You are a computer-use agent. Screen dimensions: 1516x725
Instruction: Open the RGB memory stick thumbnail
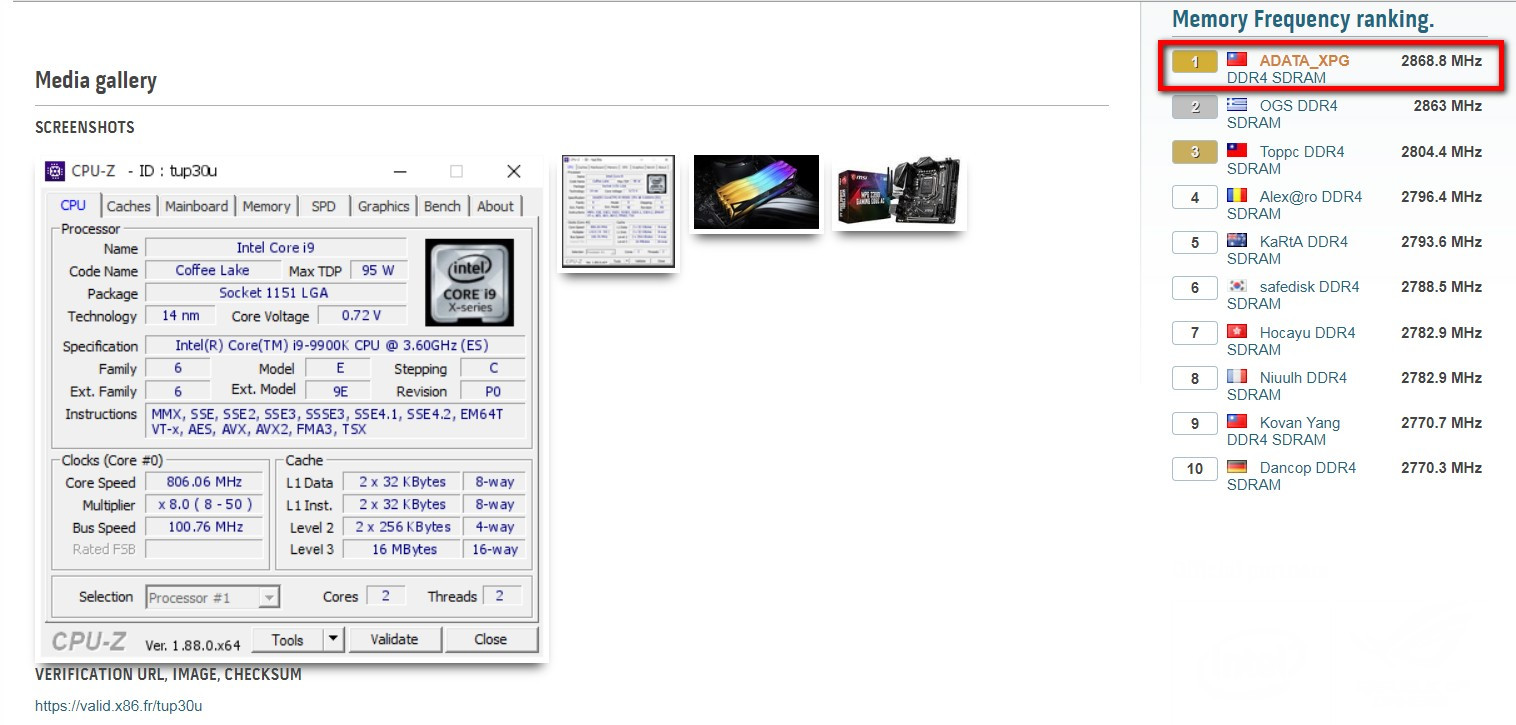pos(756,192)
